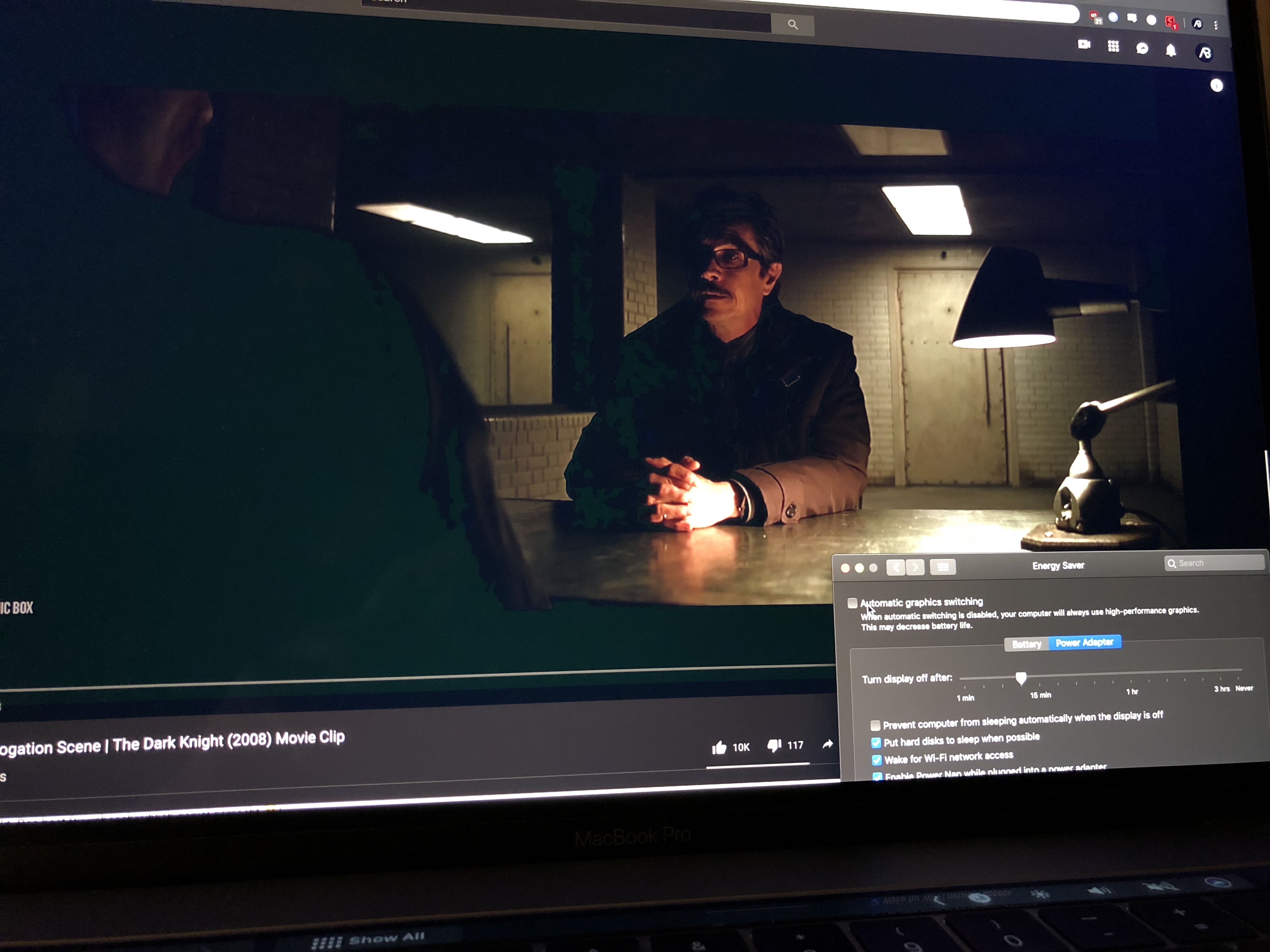Check Prevent computer from sleeping automatically
Screen dimensions: 1270x952
click(x=875, y=725)
